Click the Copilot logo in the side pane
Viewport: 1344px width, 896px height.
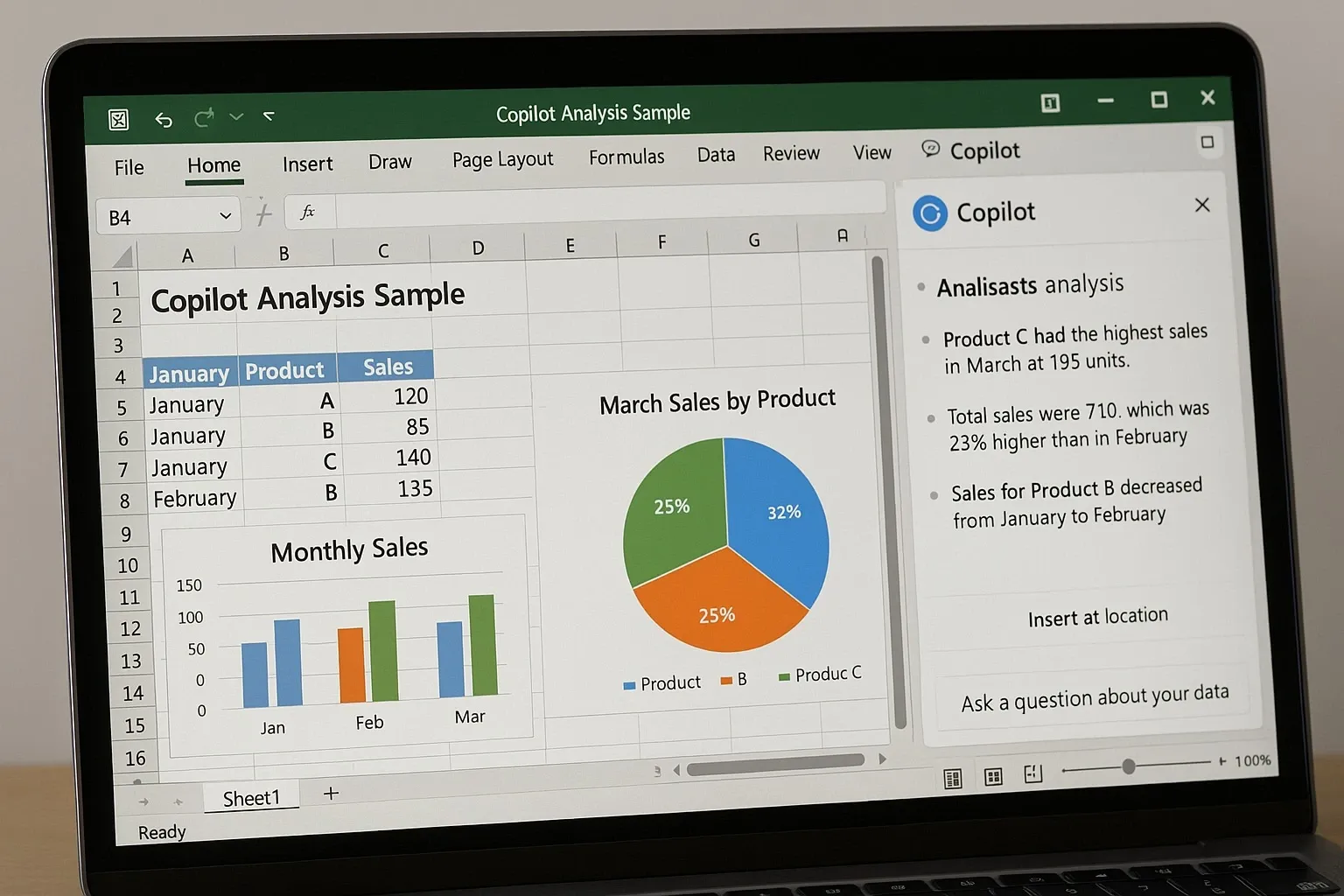(929, 213)
